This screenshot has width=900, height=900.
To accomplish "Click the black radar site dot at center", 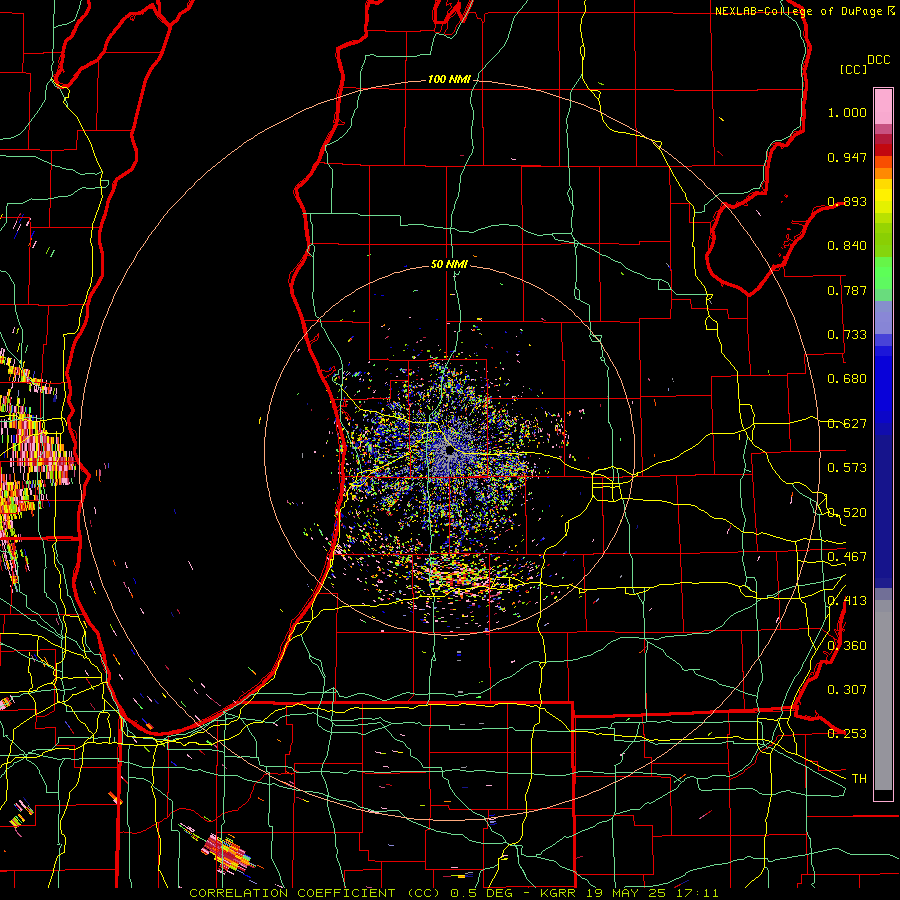I will tap(450, 451).
